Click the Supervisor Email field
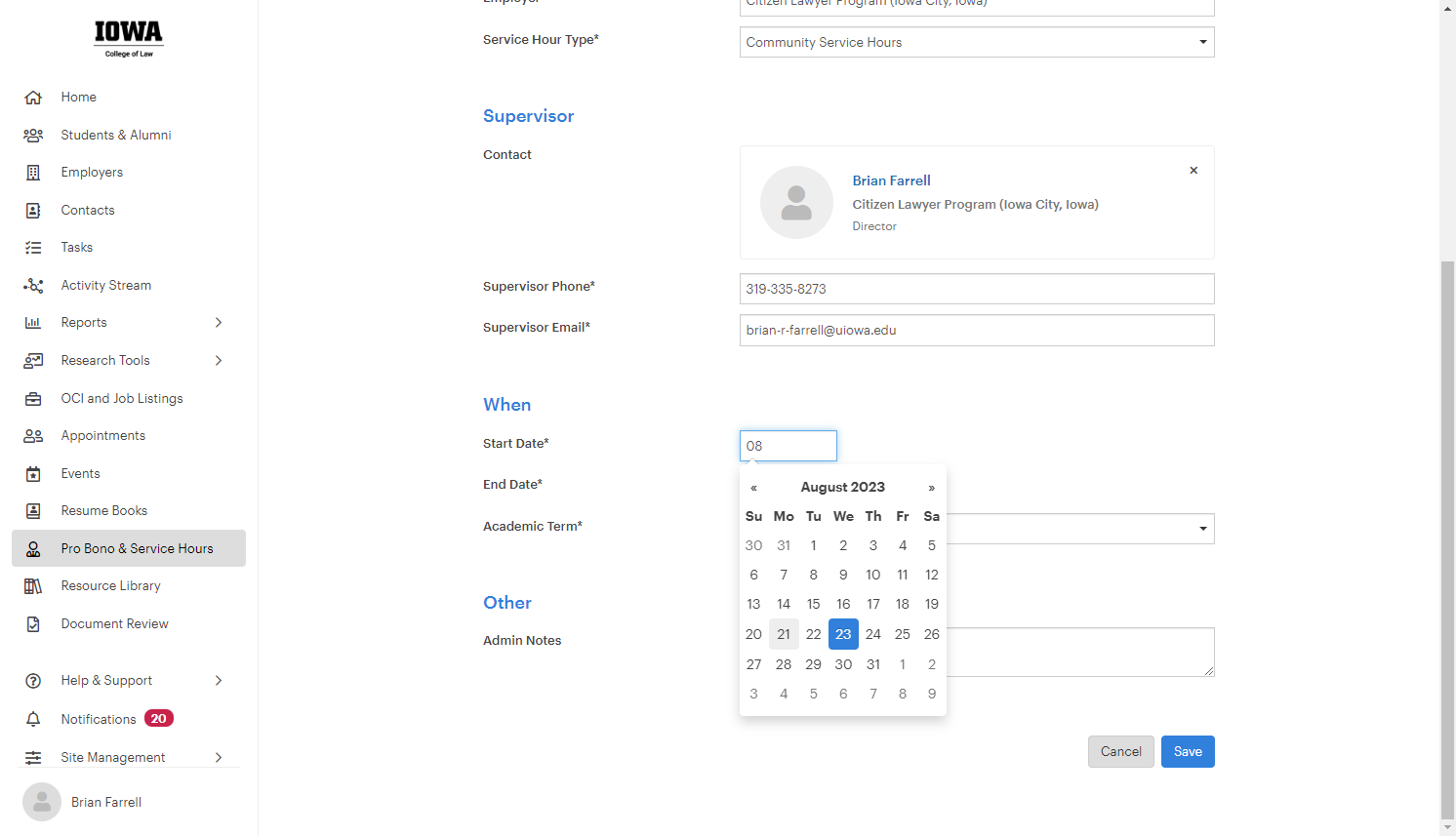This screenshot has height=836, width=1456. (x=977, y=330)
